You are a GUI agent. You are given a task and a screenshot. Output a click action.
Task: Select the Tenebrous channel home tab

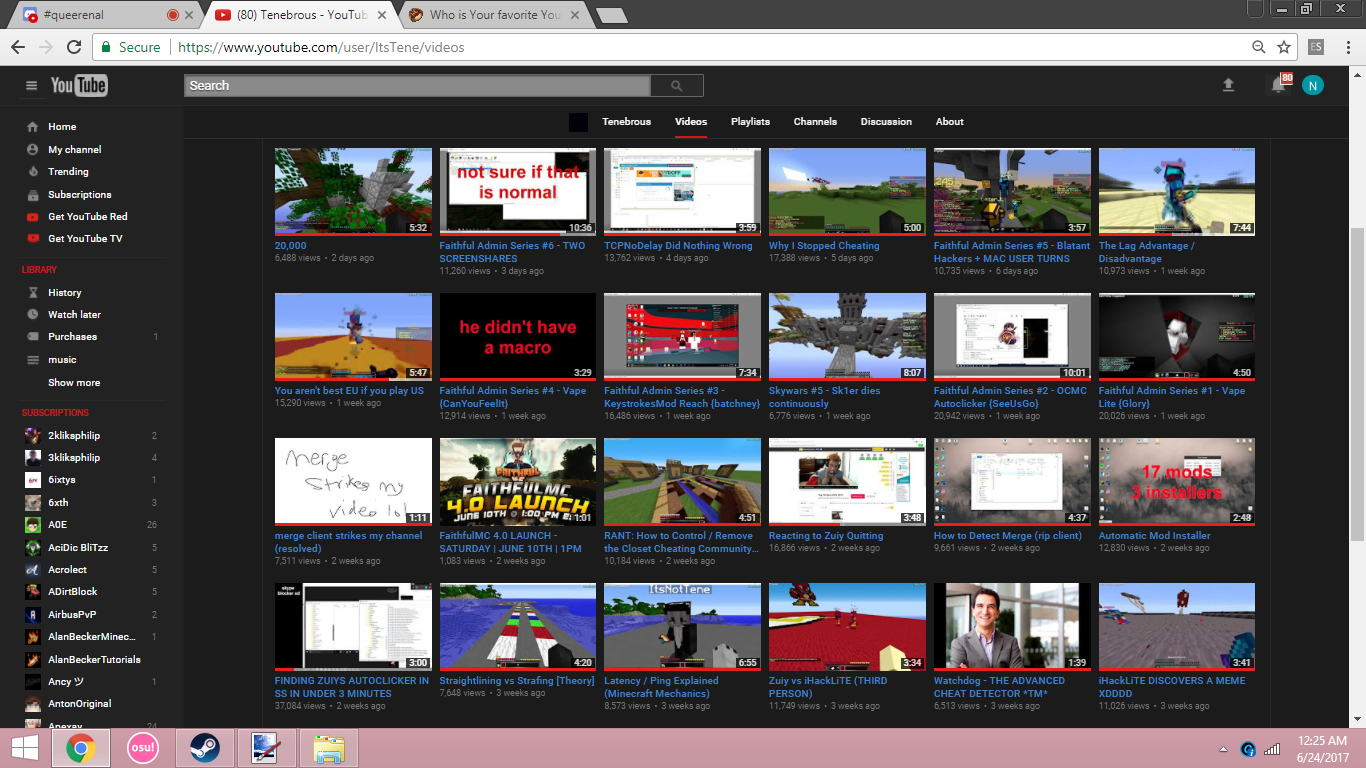pyautogui.click(x=626, y=122)
